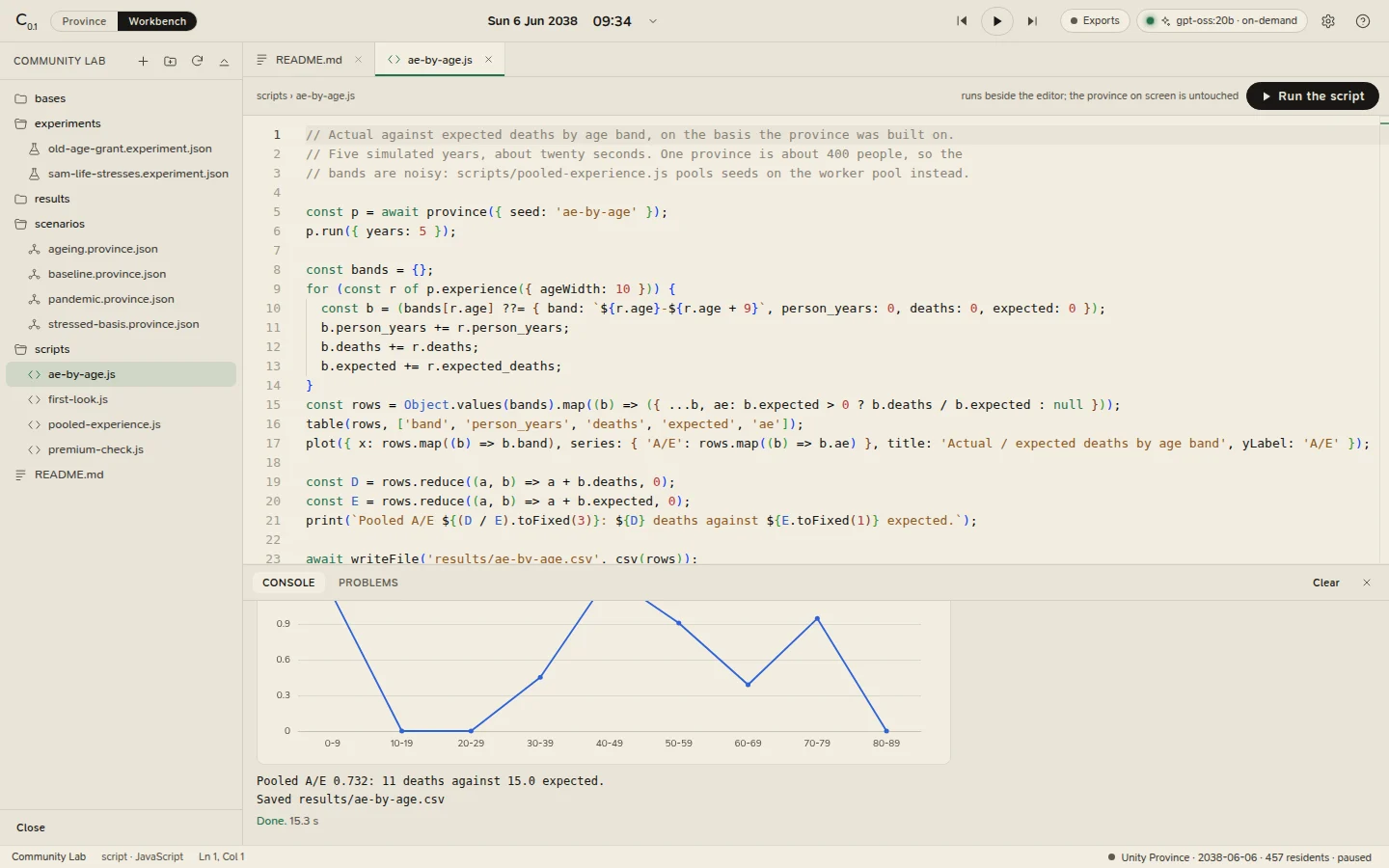Open the help question-mark icon
The width and height of the screenshot is (1389, 868).
[x=1363, y=21]
